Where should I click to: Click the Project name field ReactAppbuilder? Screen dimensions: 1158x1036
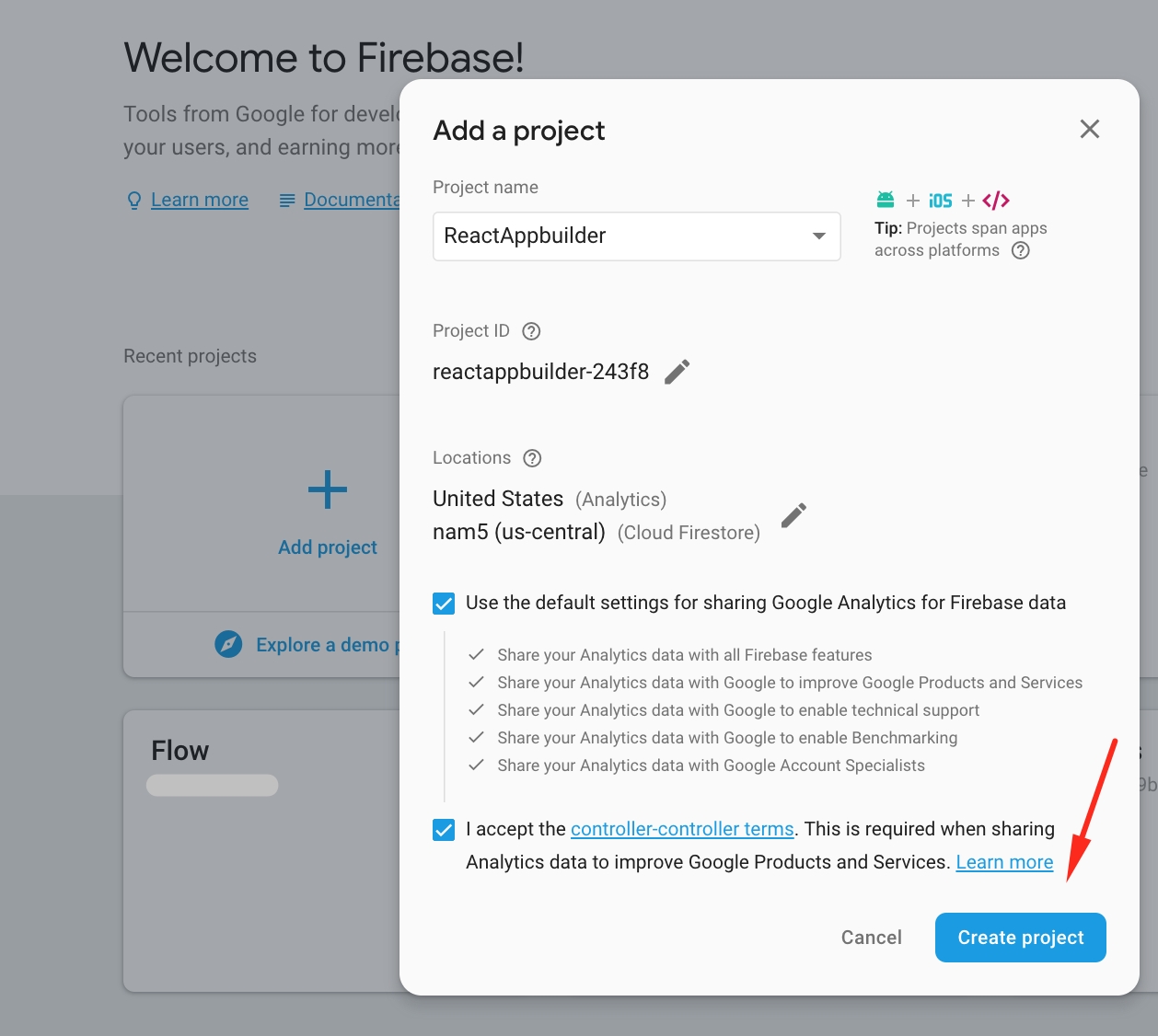pyautogui.click(x=617, y=236)
